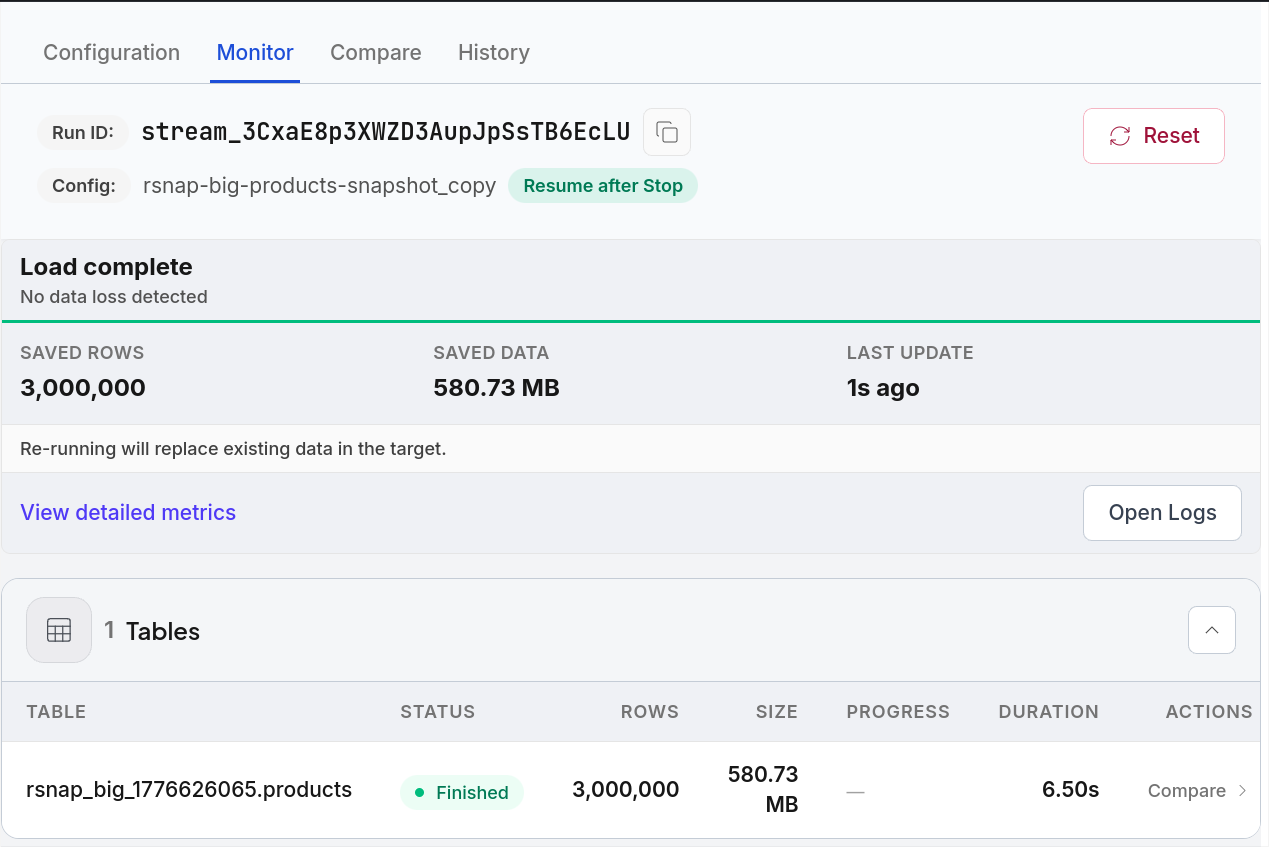Click the Run ID label pill
This screenshot has height=847, width=1269.
[x=83, y=132]
